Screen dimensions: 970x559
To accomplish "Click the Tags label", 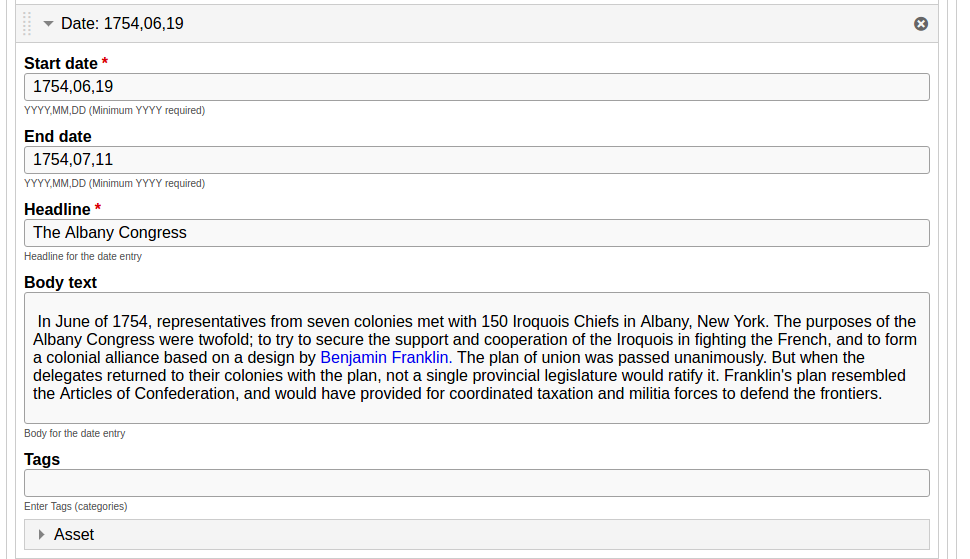I will [x=41, y=459].
